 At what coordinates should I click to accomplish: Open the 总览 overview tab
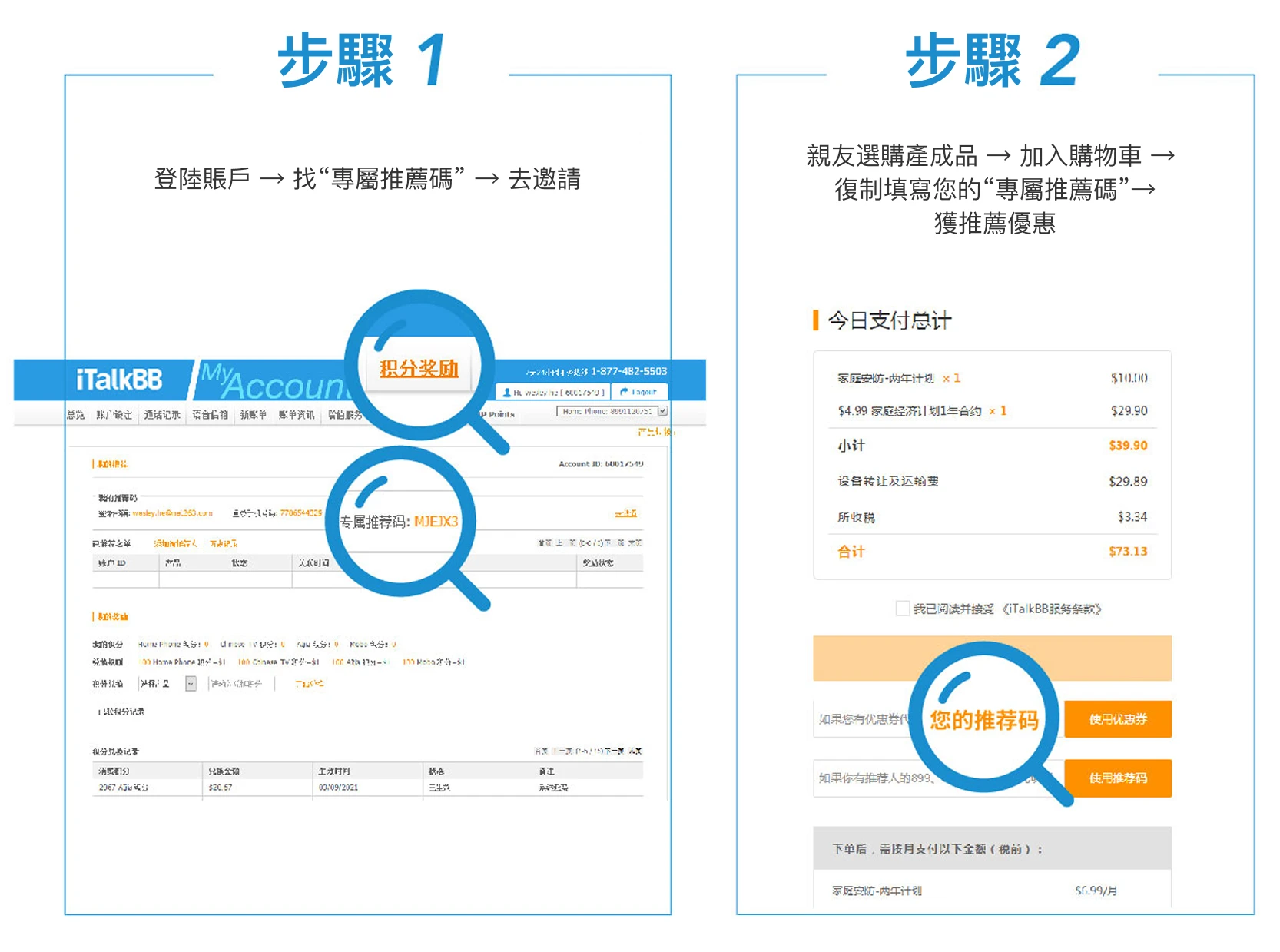75,415
